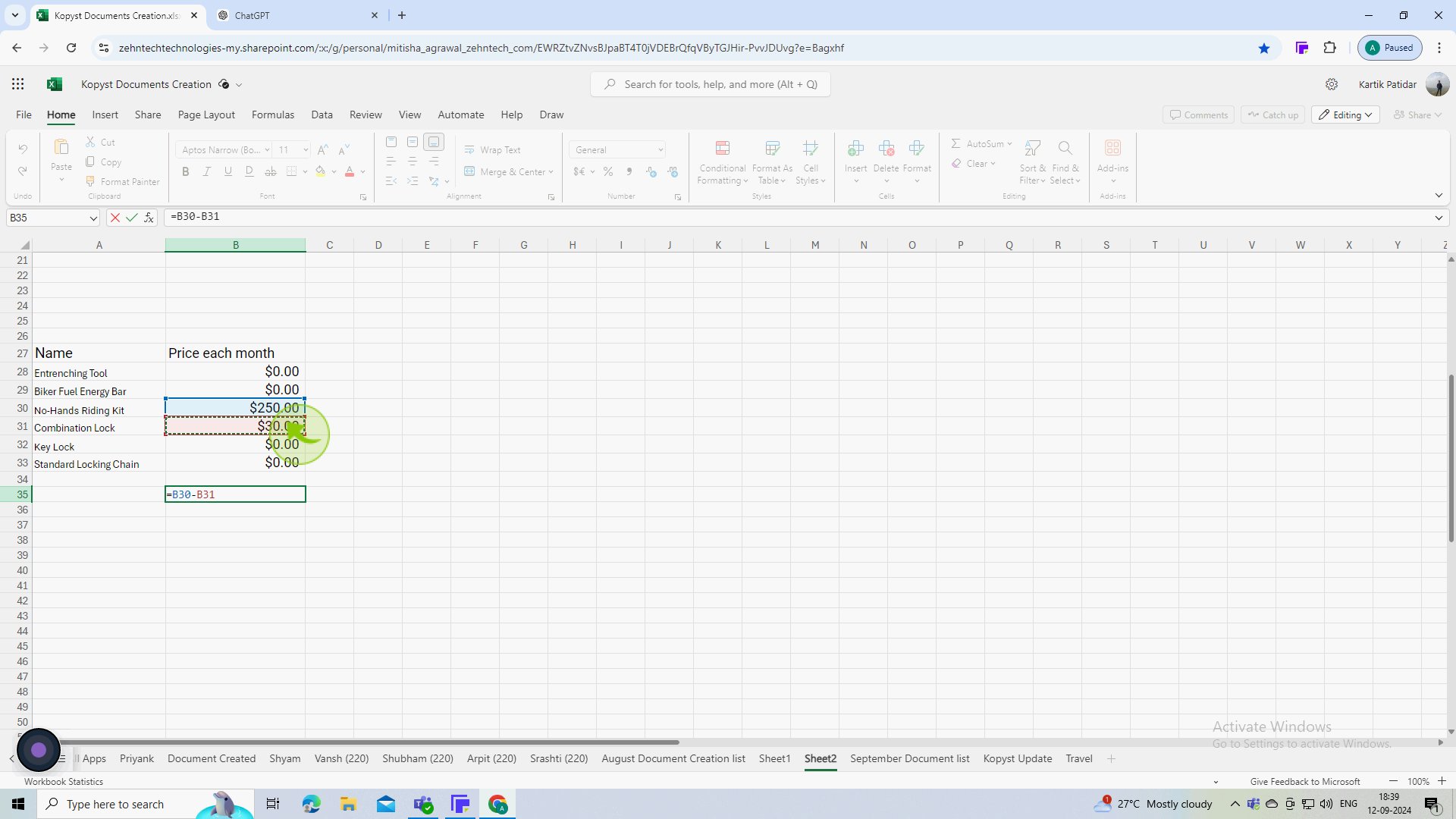
Task: Click Give Feedback to Microsoft link
Action: point(1305,782)
